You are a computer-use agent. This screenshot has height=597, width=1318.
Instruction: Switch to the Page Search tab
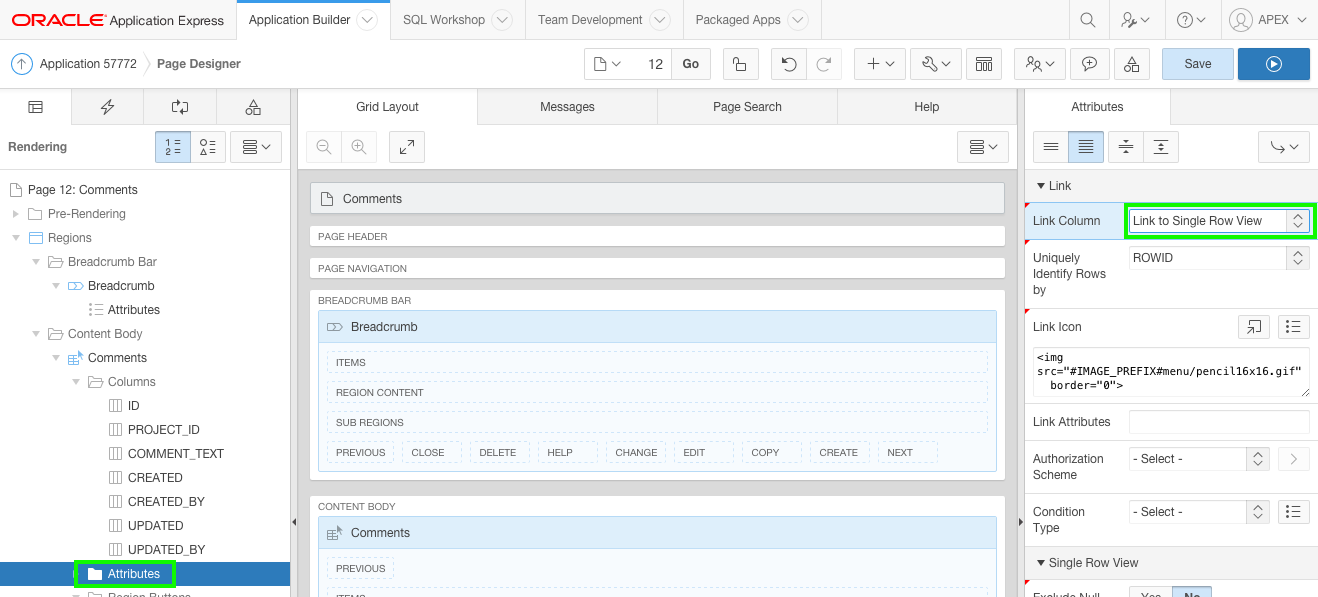(747, 107)
